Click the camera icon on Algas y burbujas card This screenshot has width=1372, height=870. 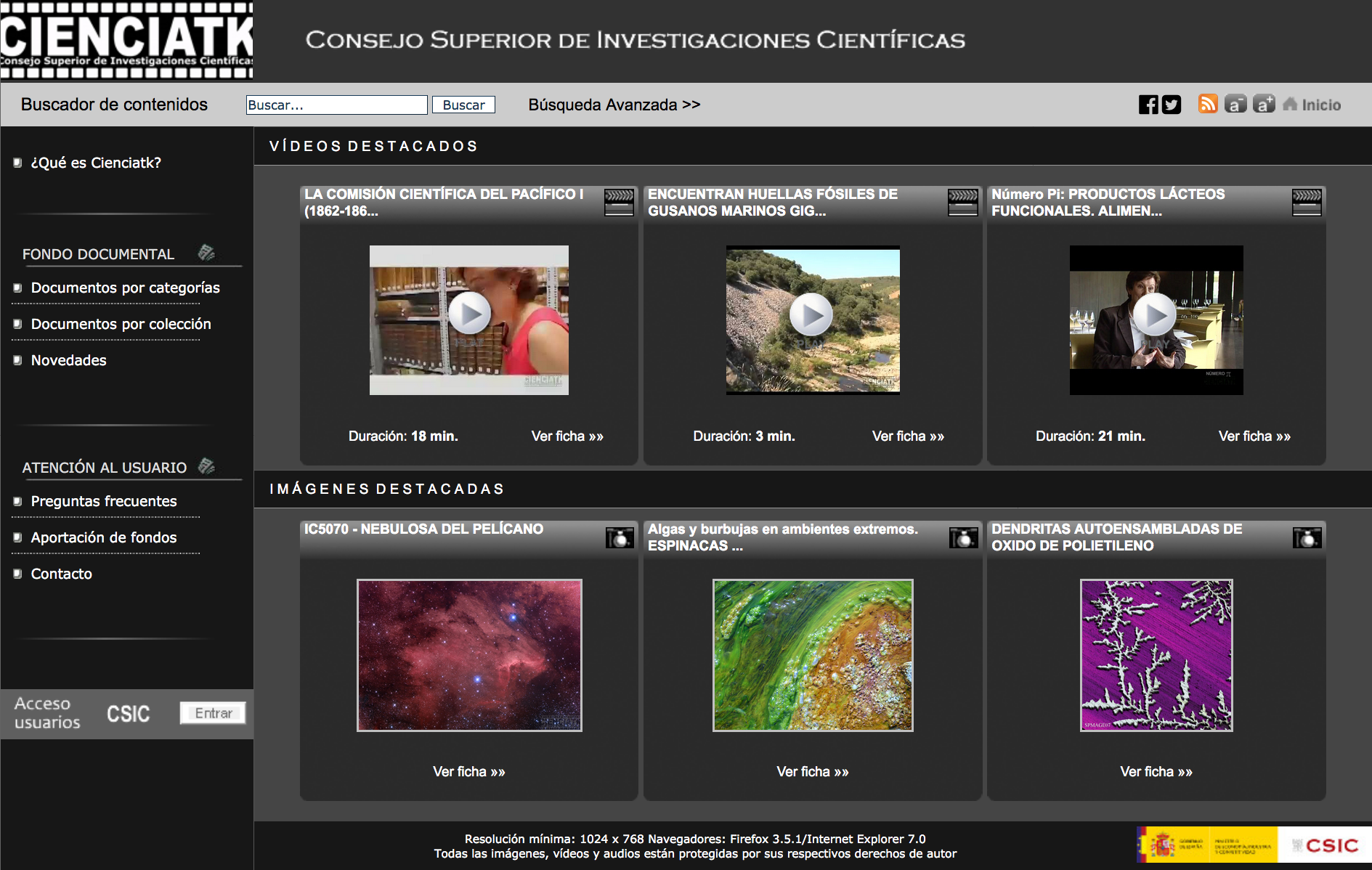963,538
